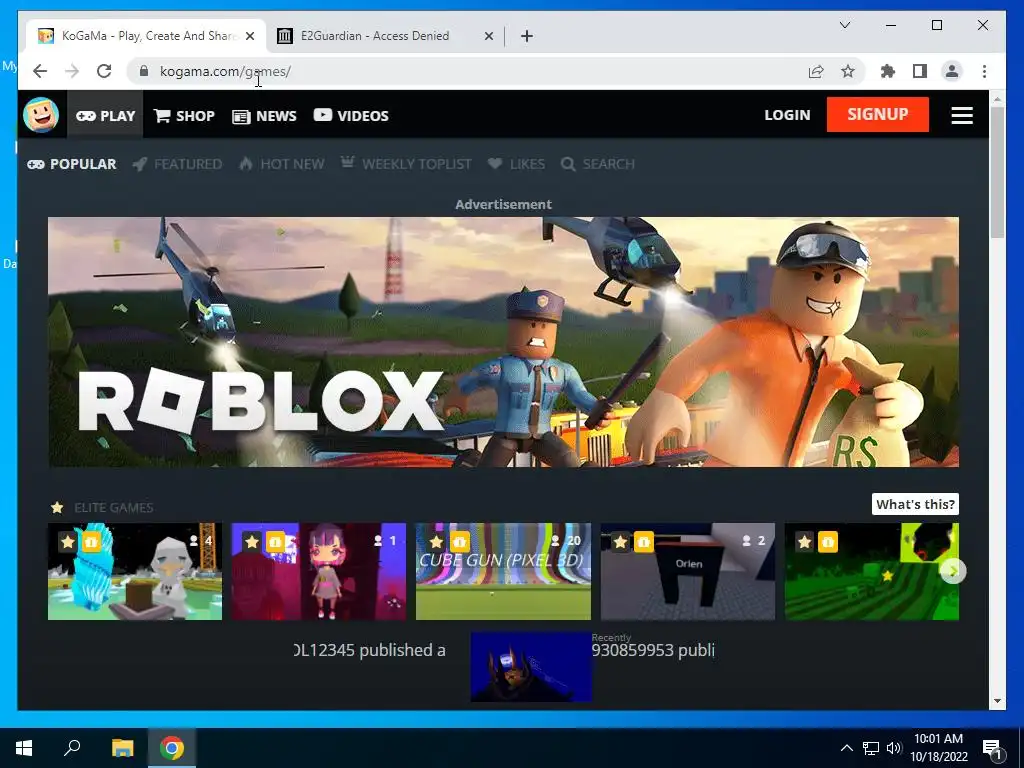
Task: Click gift badge on CUBE GUN thumbnail
Action: (459, 541)
